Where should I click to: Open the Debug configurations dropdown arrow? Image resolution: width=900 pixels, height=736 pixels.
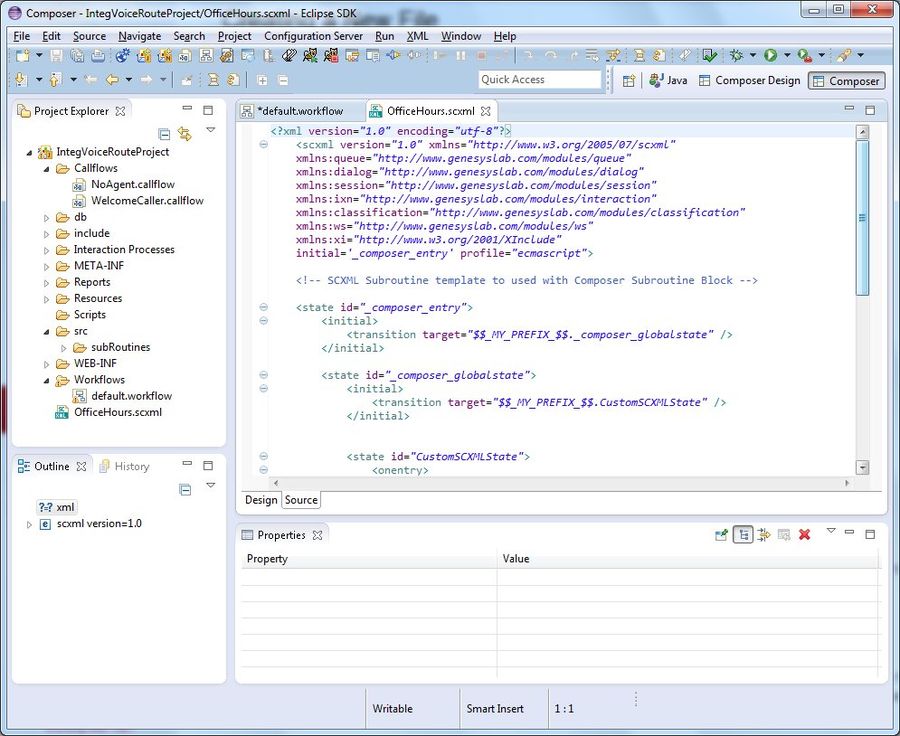pyautogui.click(x=752, y=55)
